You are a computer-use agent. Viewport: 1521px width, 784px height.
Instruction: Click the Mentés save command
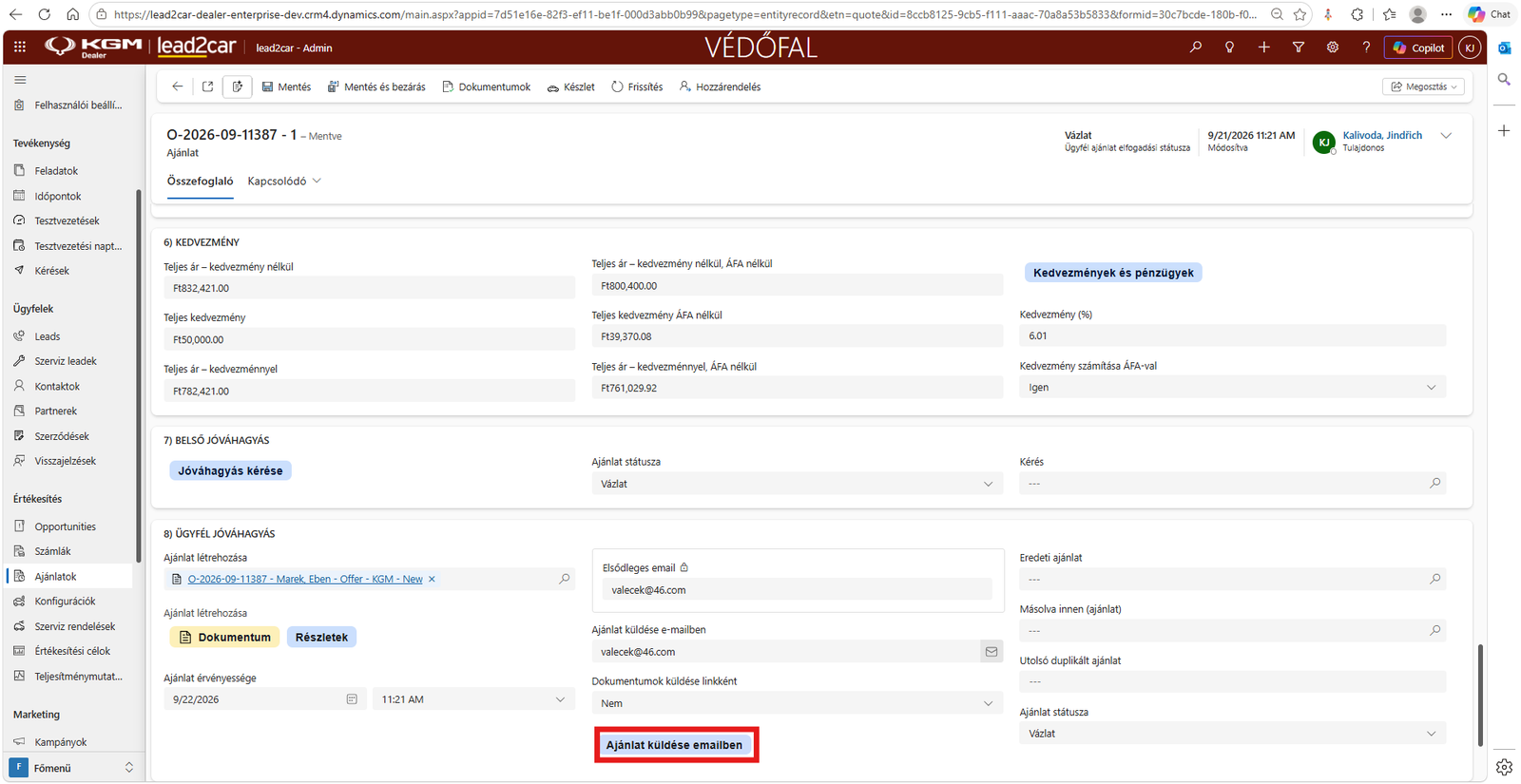286,86
